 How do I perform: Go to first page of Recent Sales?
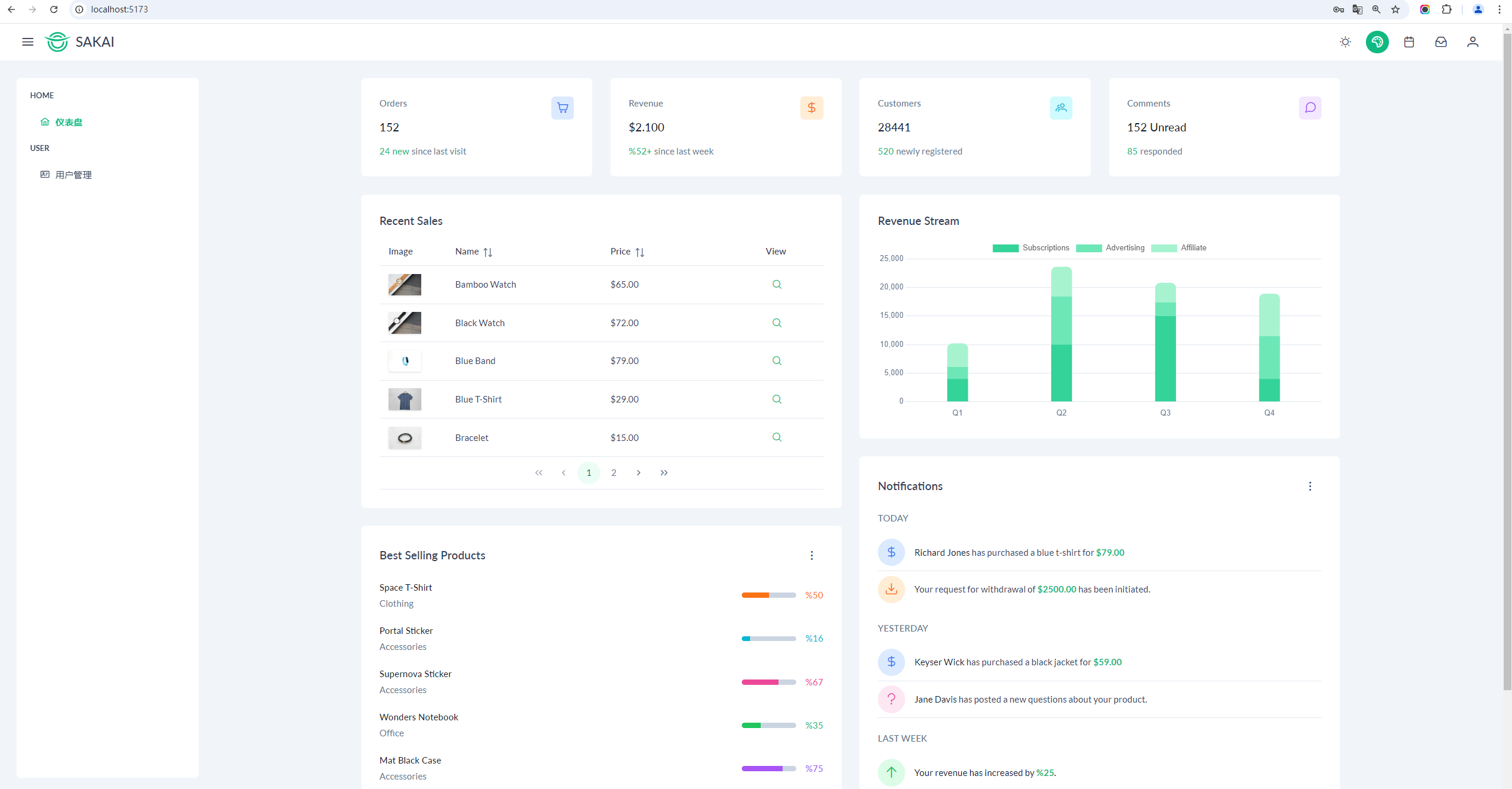click(x=538, y=473)
